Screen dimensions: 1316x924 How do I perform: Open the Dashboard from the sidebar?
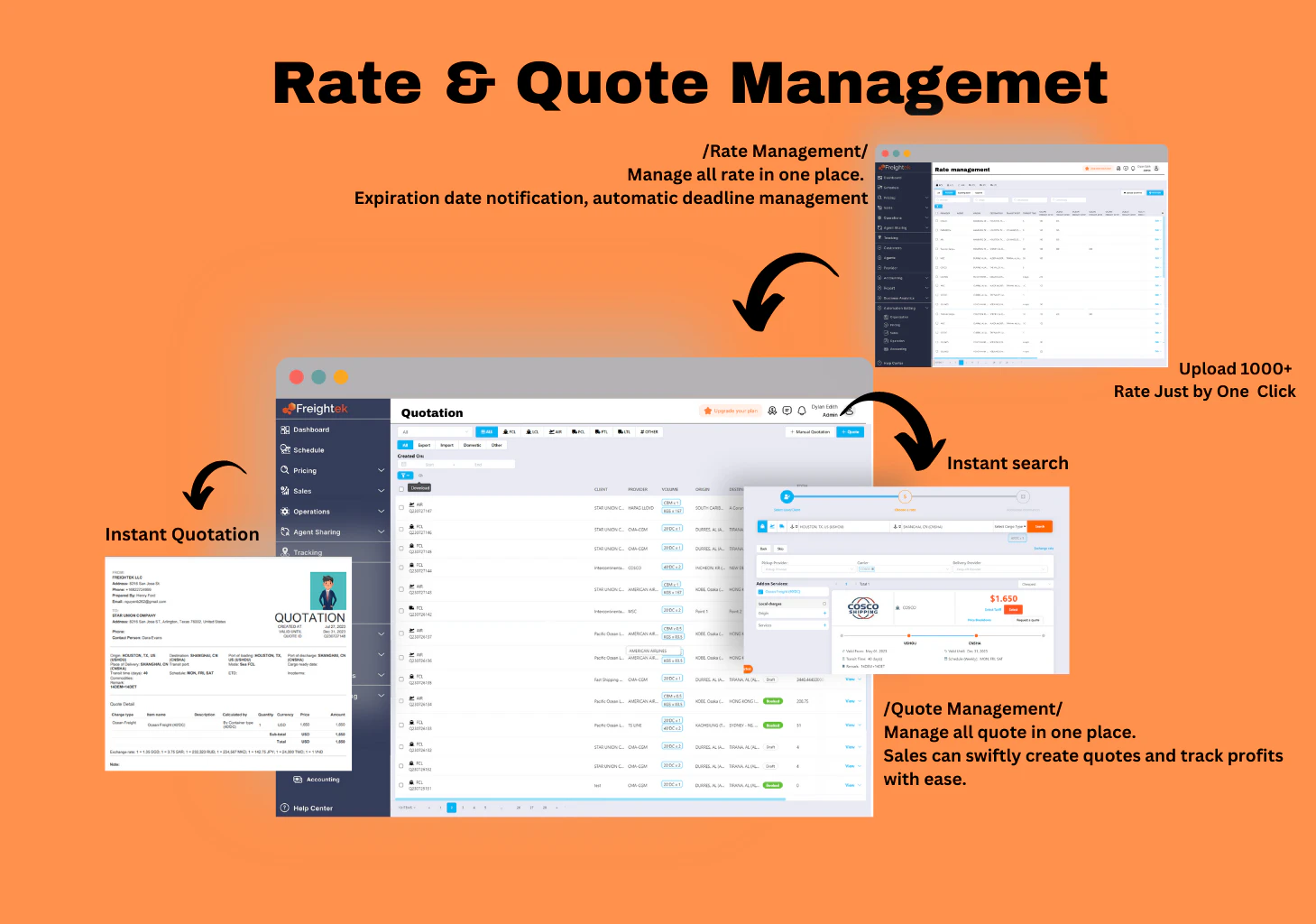(309, 430)
